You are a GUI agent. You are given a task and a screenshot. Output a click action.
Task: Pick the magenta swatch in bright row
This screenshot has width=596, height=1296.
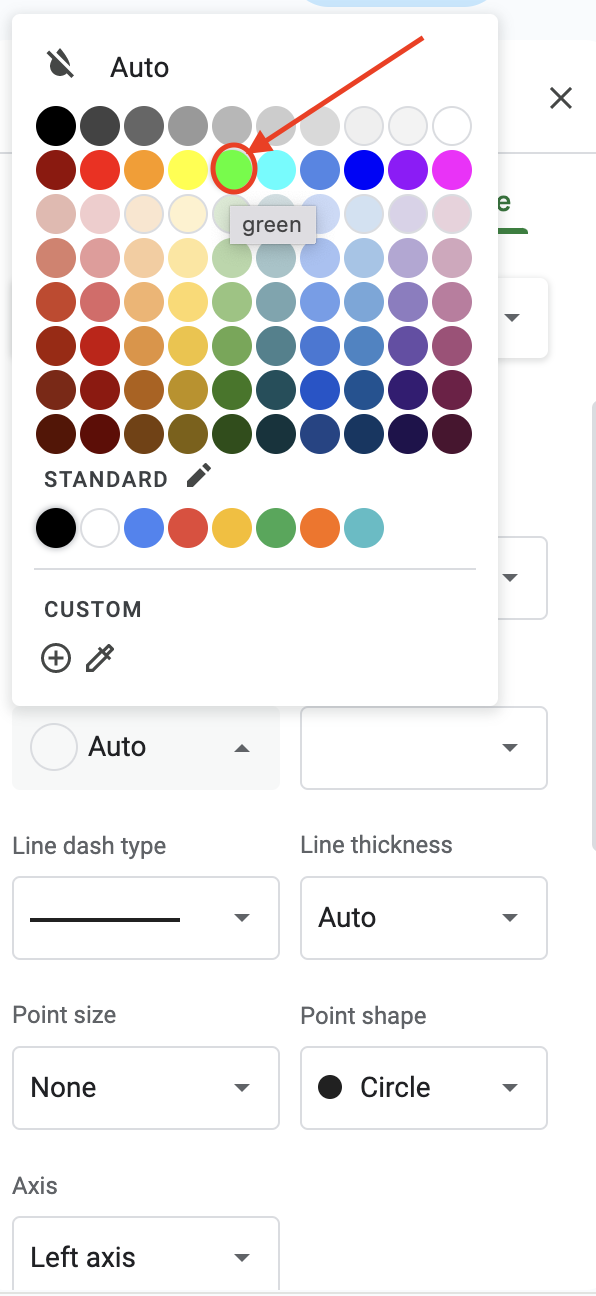(x=452, y=170)
